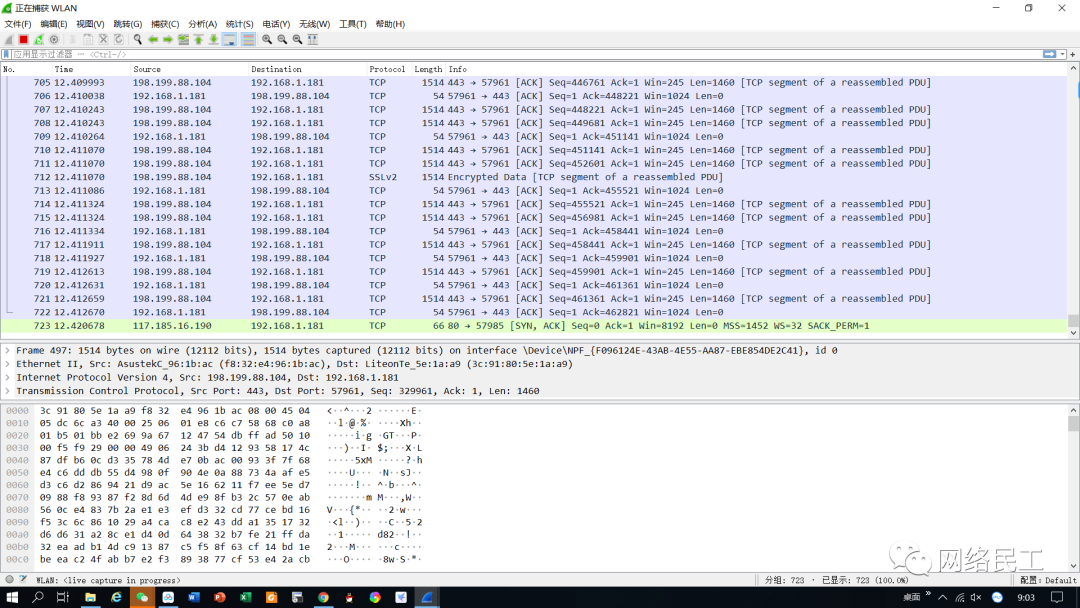
Task: Expand Internet Protocol Version 4 row
Action: point(8,377)
